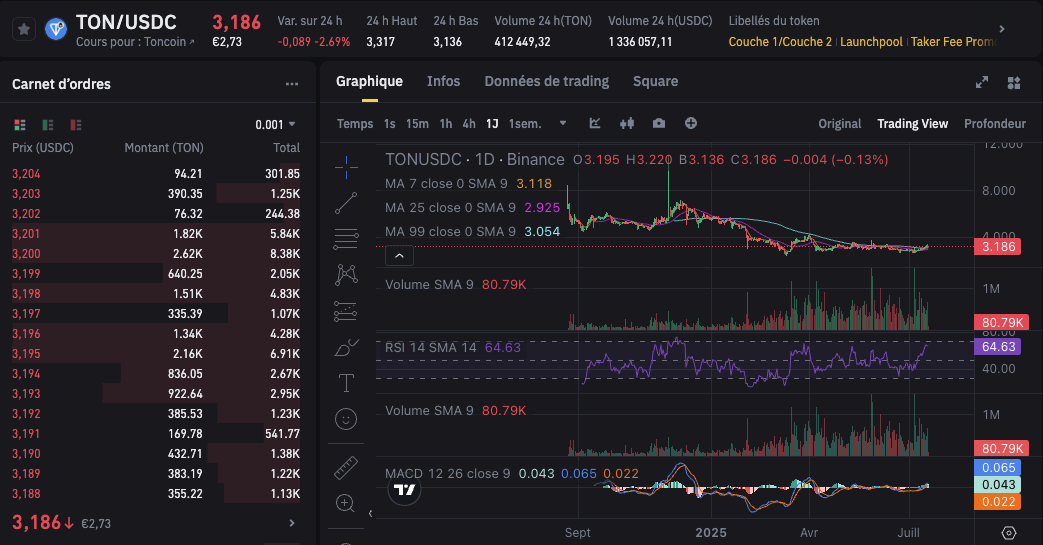Select the 15m time interval
The width and height of the screenshot is (1043, 545).
click(x=417, y=124)
